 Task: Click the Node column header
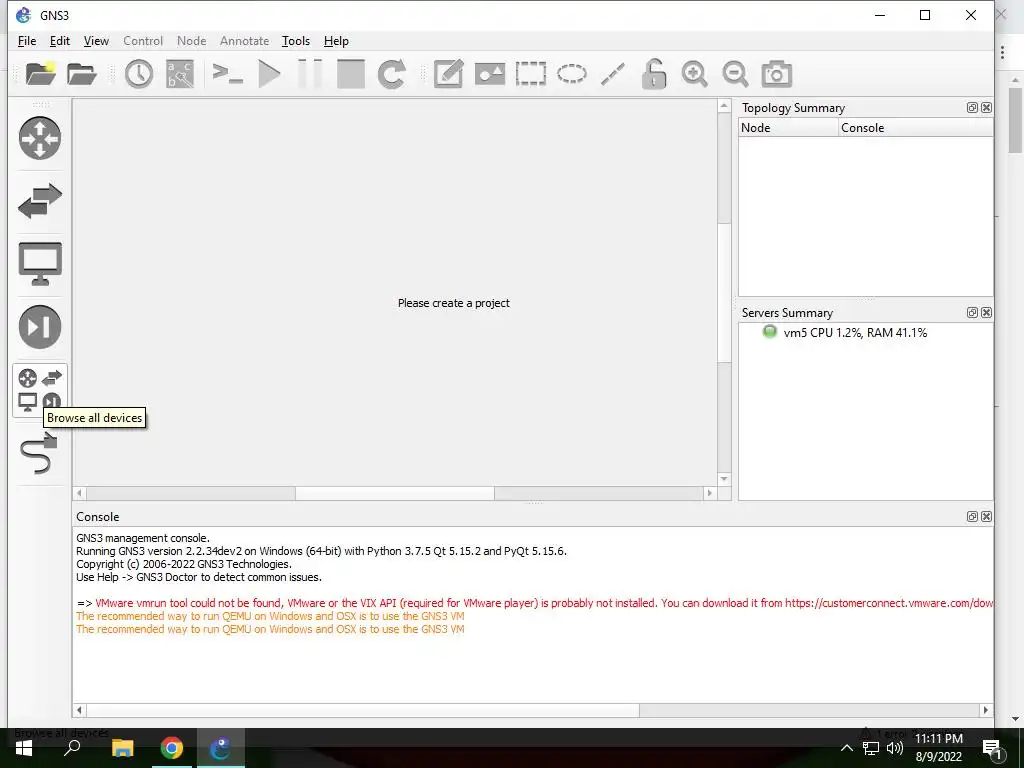click(788, 128)
